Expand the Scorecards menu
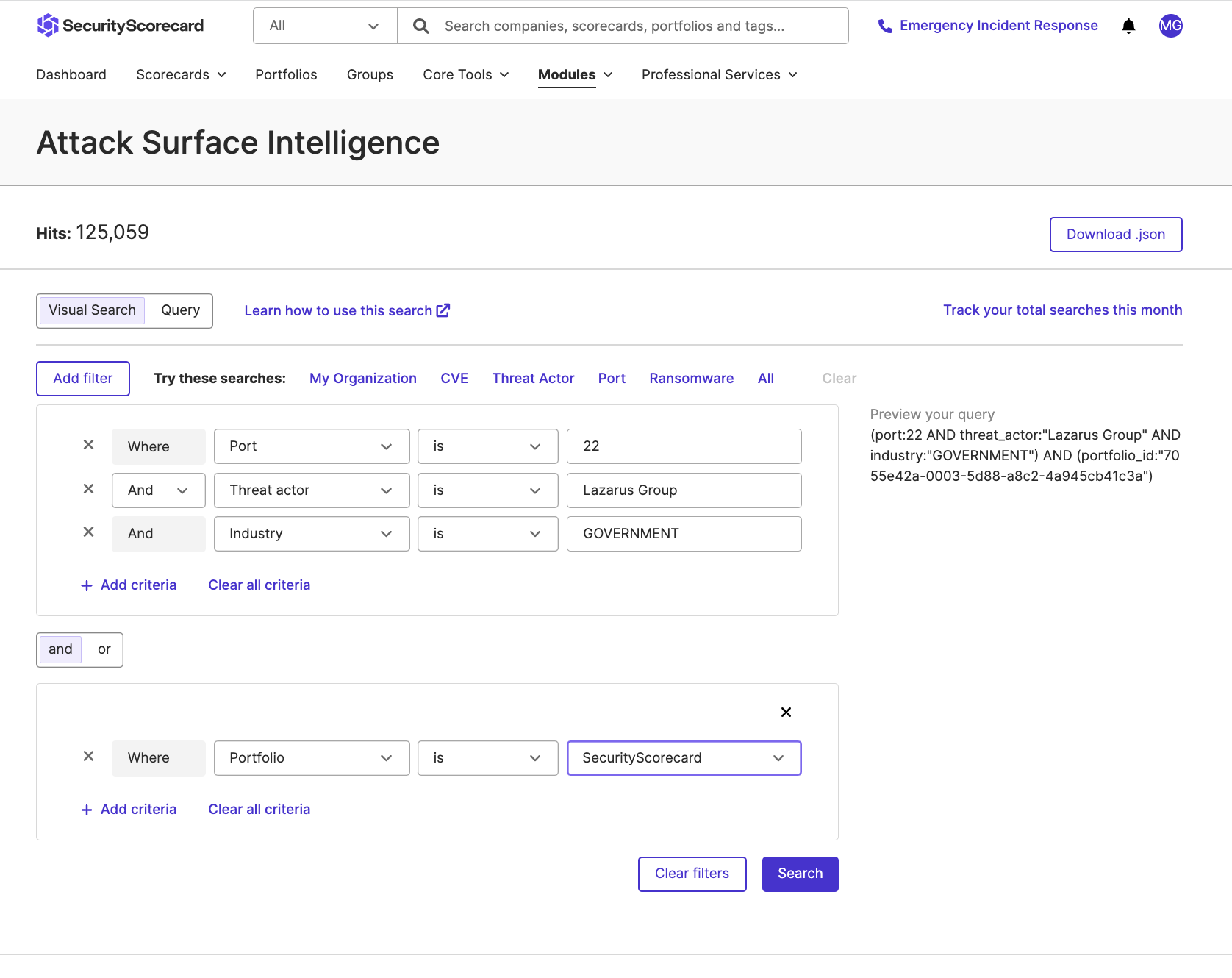This screenshot has width=1232, height=978. (181, 75)
